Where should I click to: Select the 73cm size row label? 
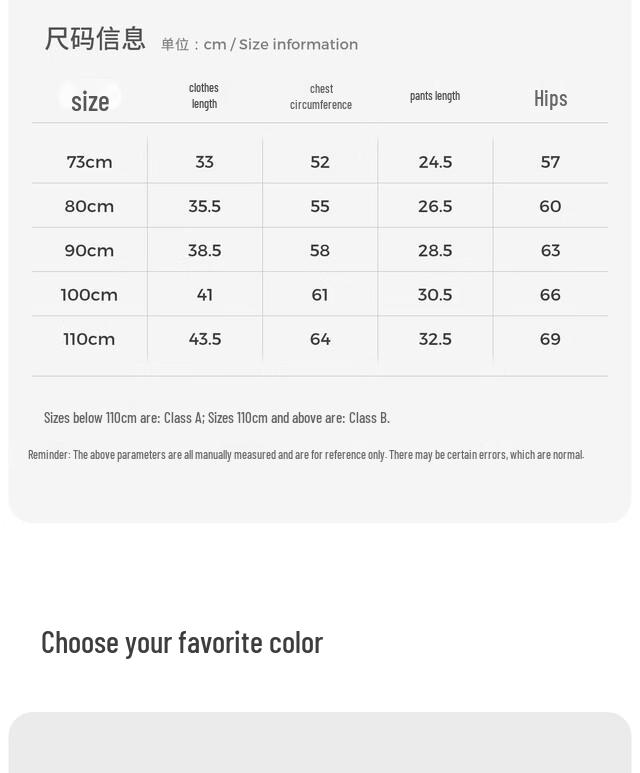90,162
